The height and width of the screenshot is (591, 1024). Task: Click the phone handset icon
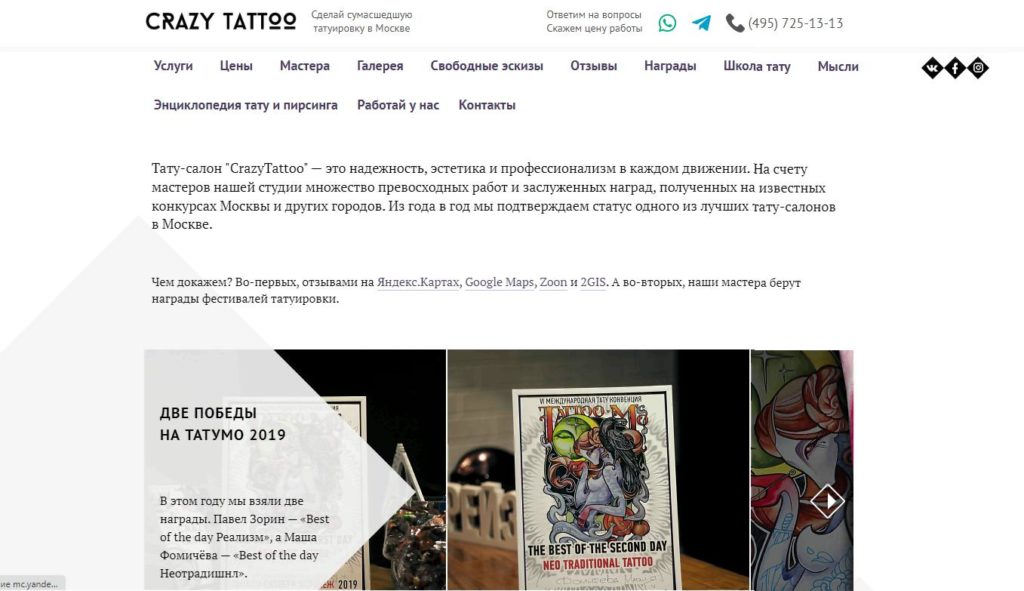point(735,23)
